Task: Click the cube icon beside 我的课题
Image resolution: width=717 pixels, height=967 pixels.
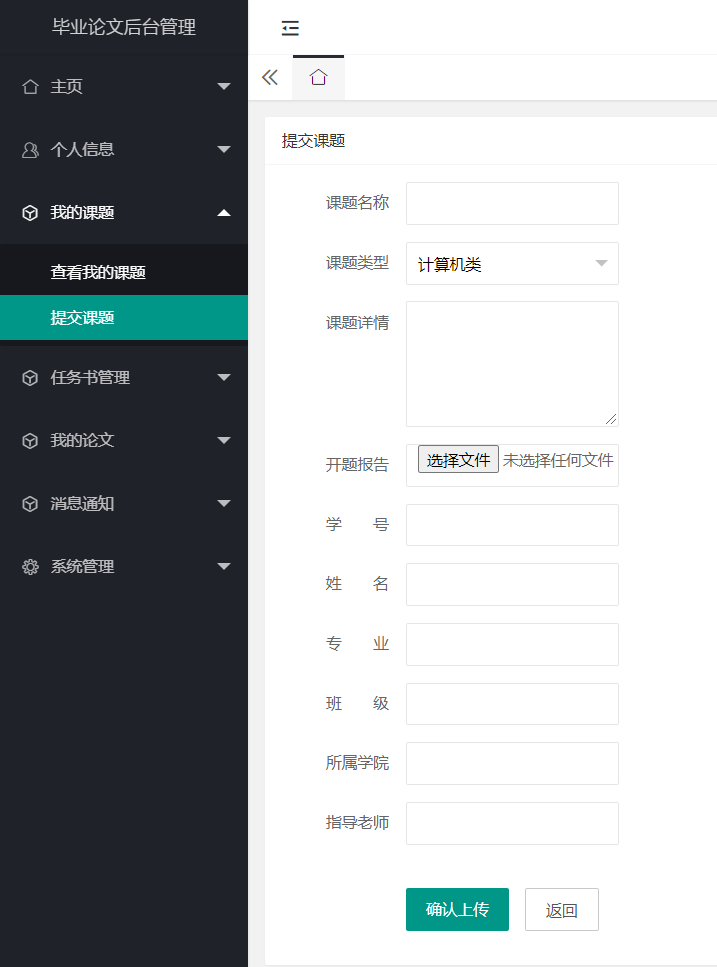Action: (x=30, y=213)
